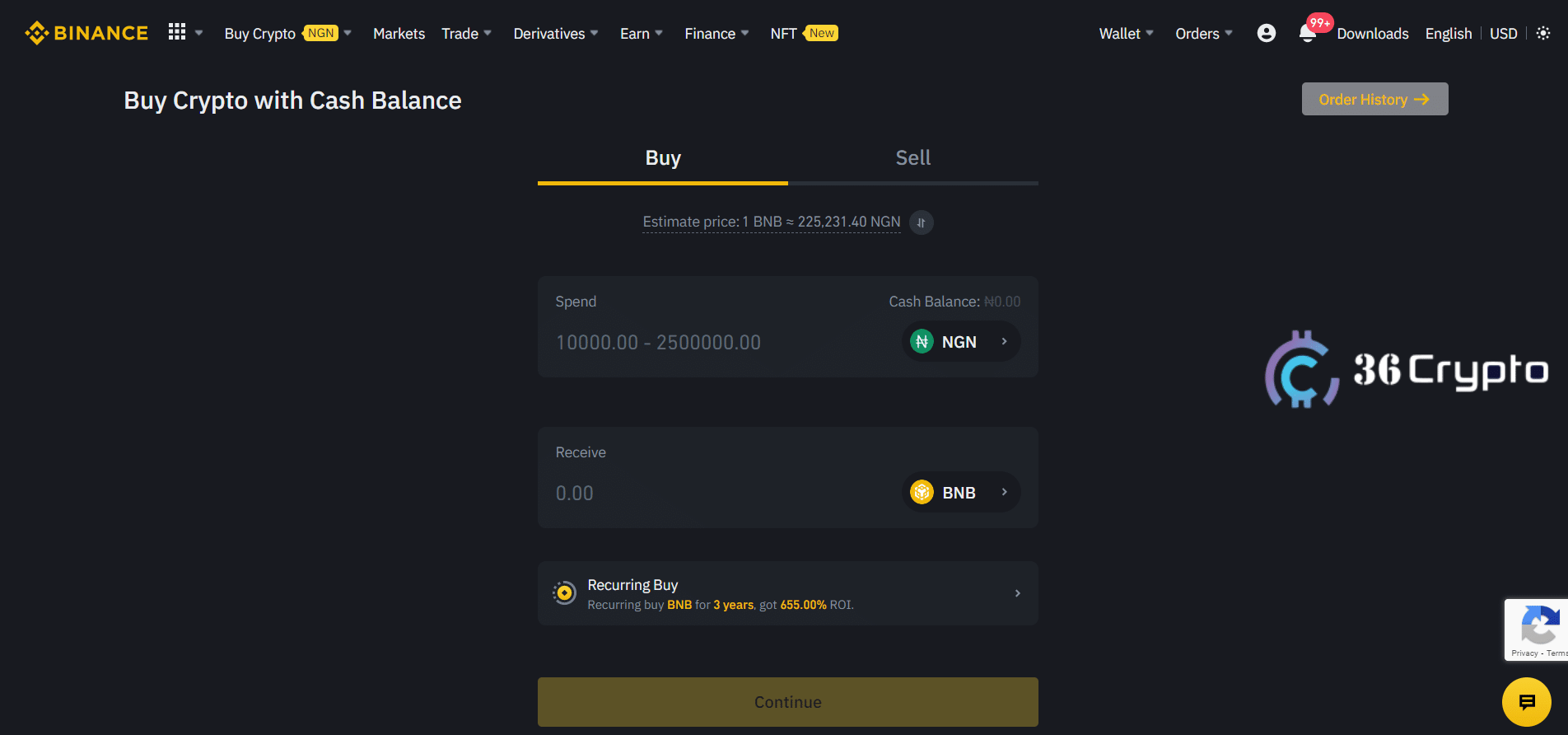Click the Recurring Buy circular icon
Viewport: 1568px width, 735px height.
click(x=564, y=592)
